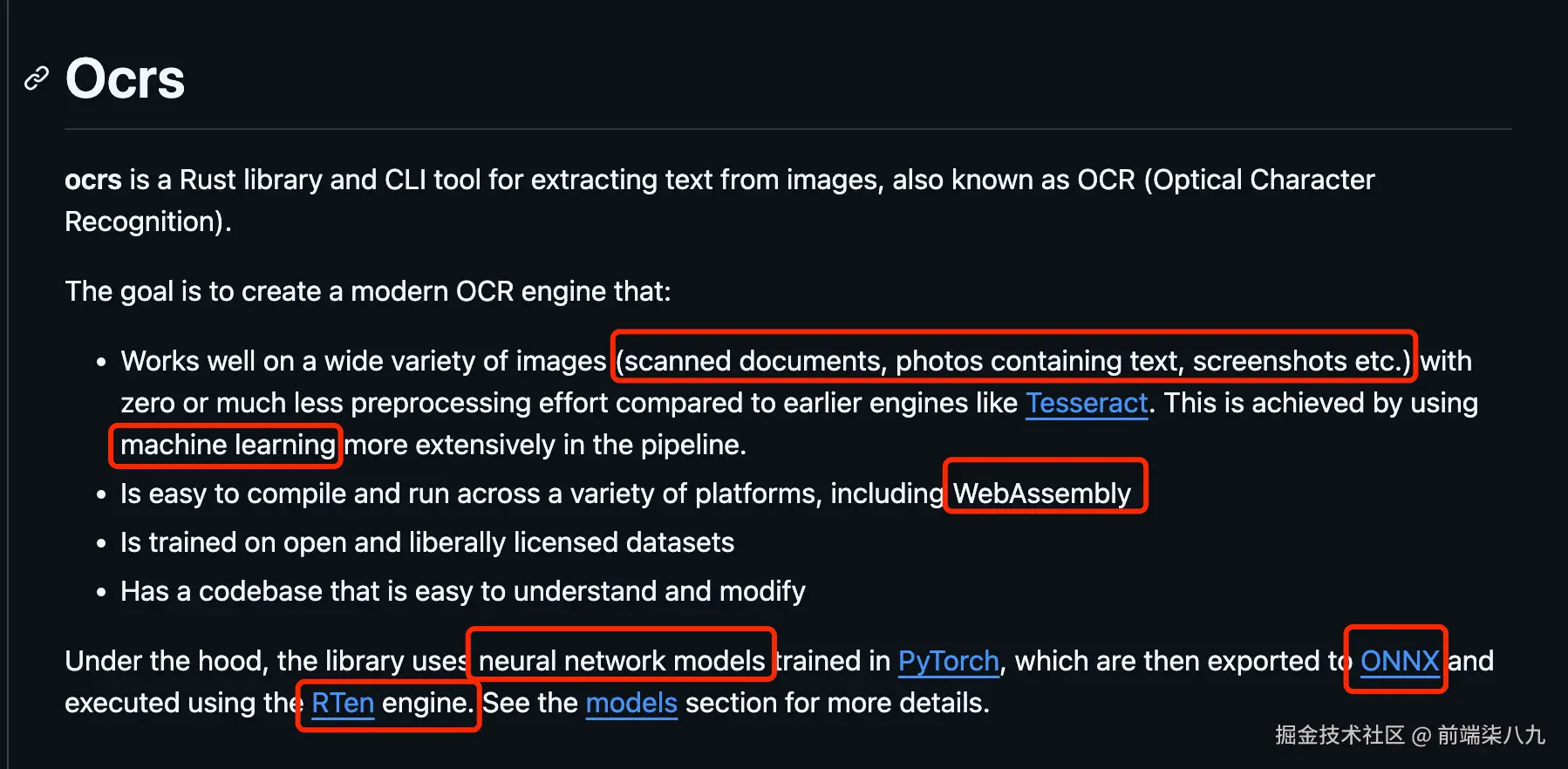Click the bold ocrs word in intro

93,180
